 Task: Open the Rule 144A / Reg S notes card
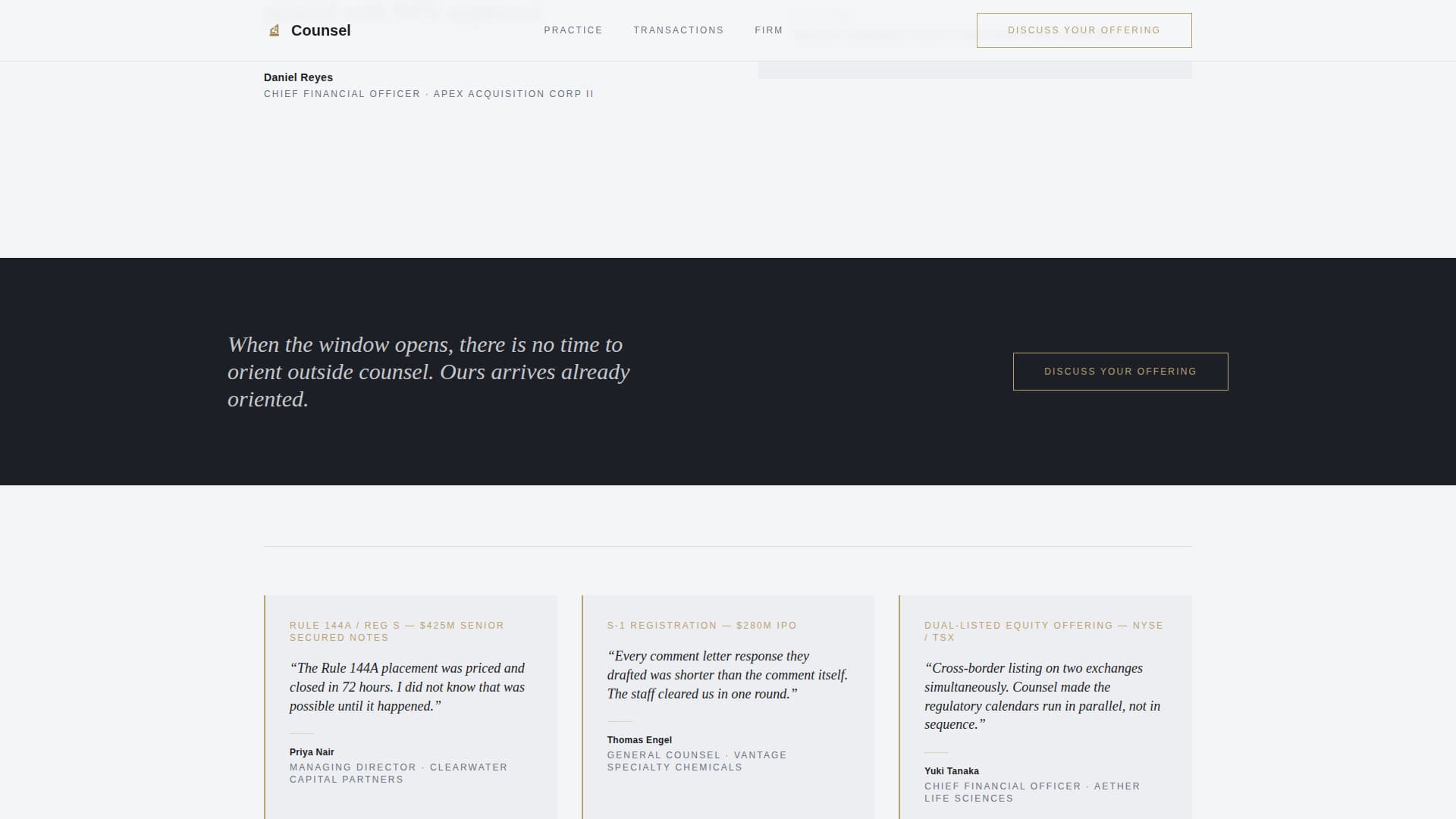pyautogui.click(x=411, y=705)
